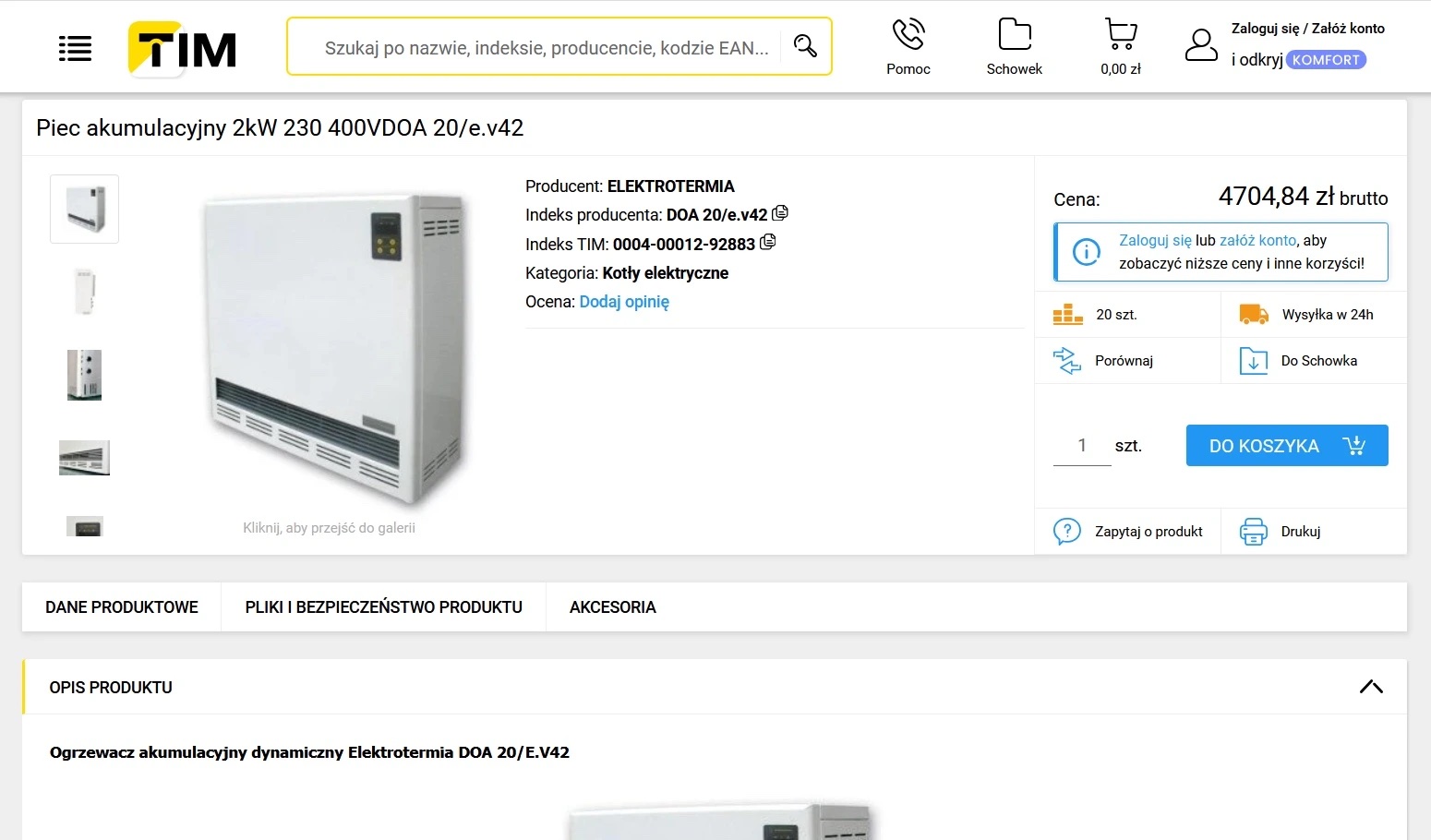Copy the TIM index number
This screenshot has height=840, width=1431.
pos(767,243)
